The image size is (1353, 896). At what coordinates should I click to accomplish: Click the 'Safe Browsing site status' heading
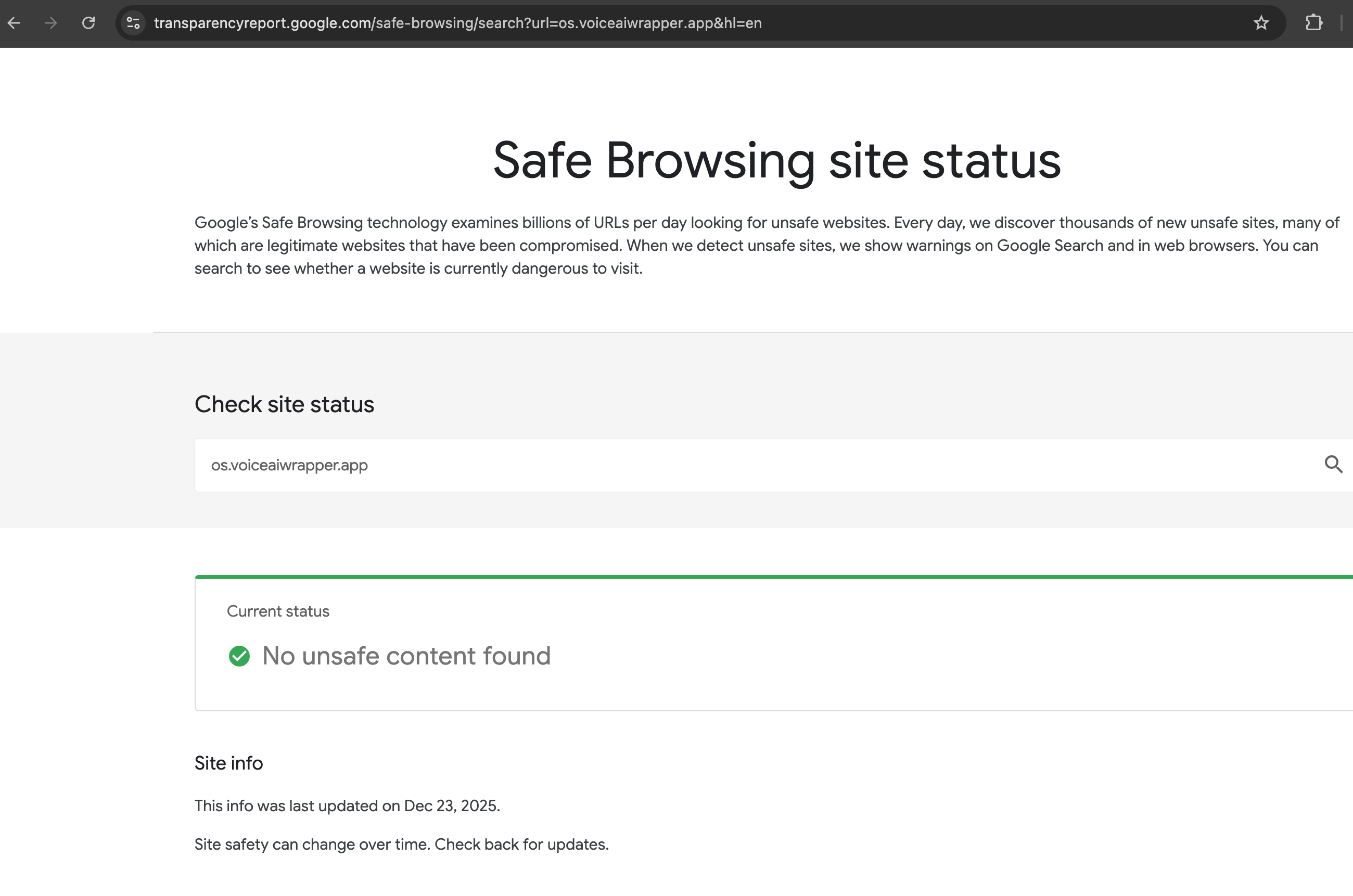pos(776,161)
